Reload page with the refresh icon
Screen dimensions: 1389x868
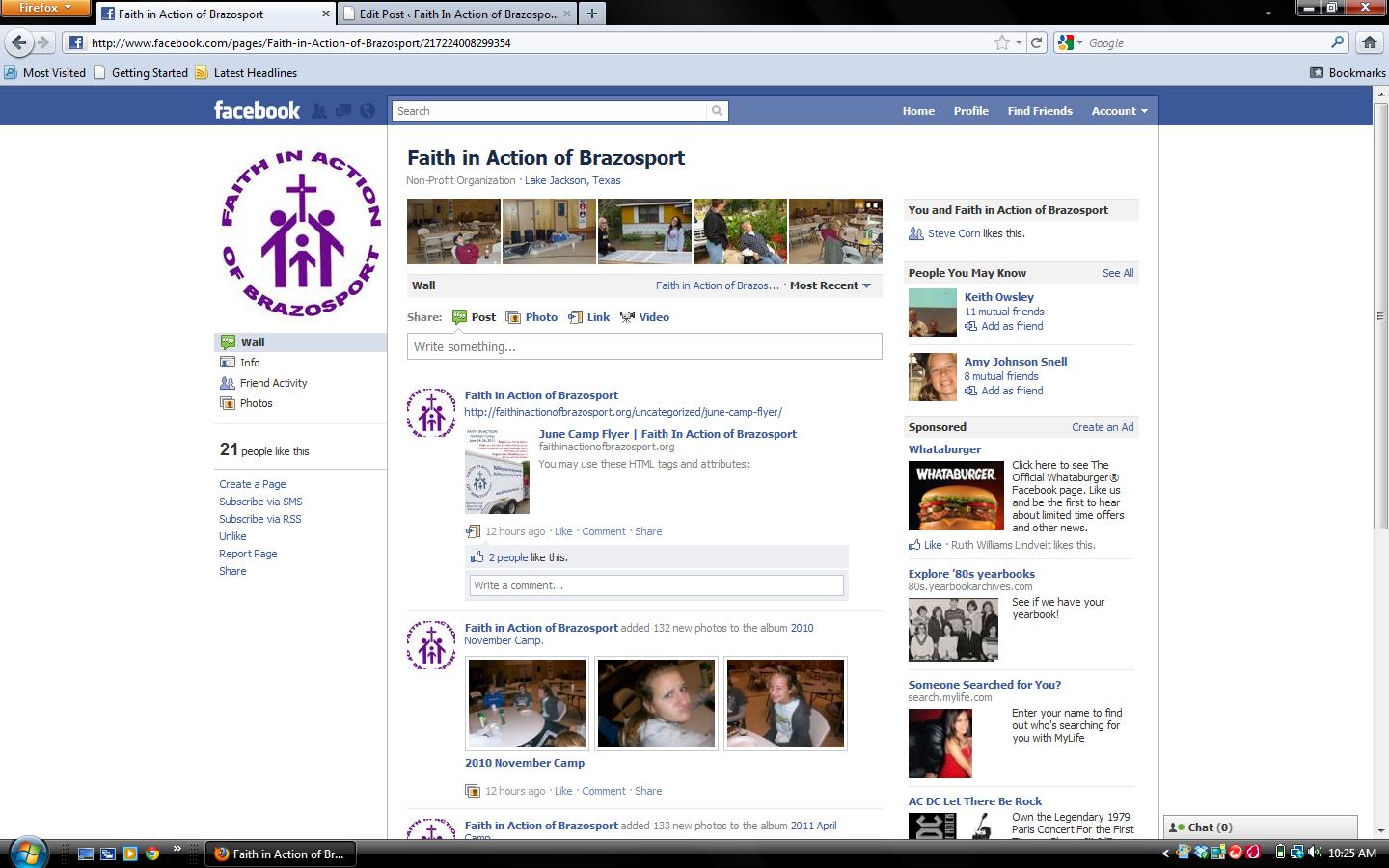(x=1036, y=42)
